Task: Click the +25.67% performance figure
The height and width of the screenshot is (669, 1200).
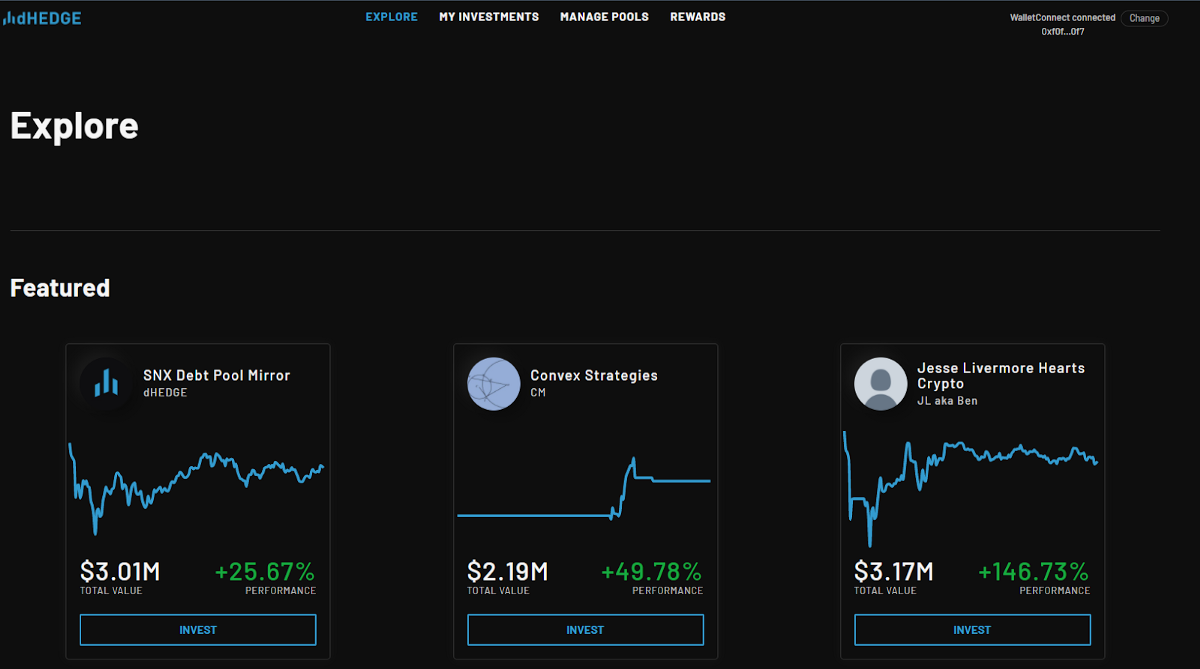Action: tap(265, 572)
